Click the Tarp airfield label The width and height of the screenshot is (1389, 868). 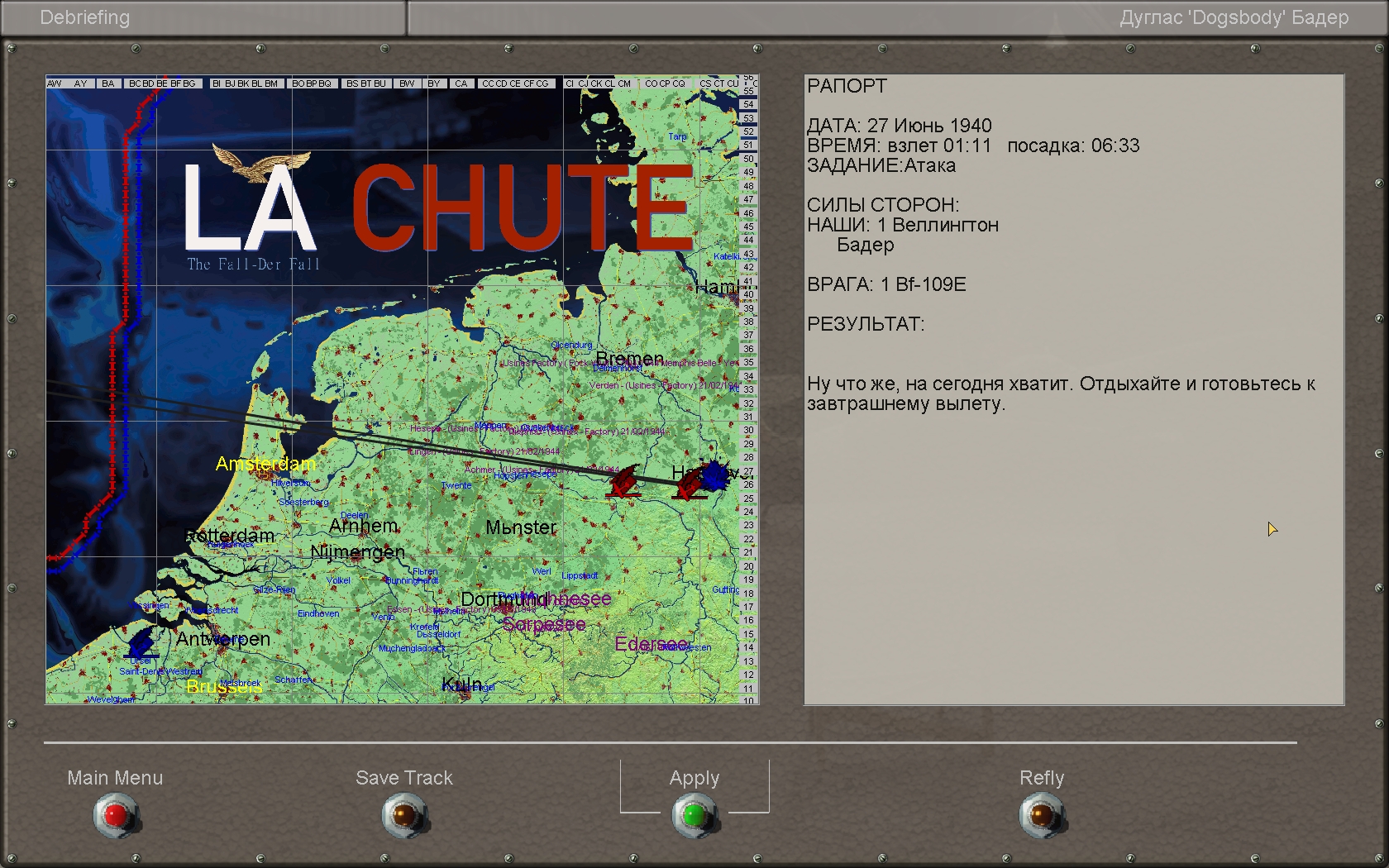pos(677,136)
